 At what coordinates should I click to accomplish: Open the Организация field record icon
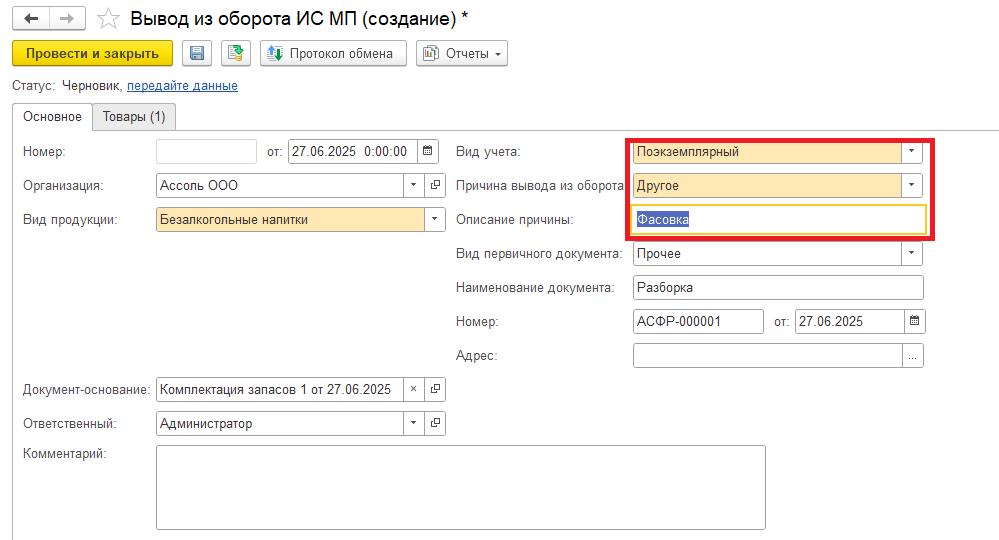coord(435,185)
